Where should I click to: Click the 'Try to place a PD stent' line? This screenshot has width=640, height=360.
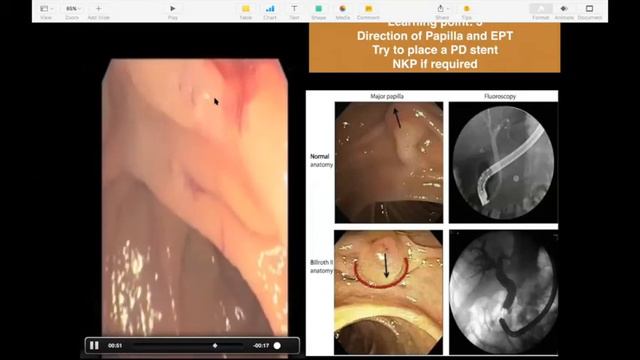point(435,50)
